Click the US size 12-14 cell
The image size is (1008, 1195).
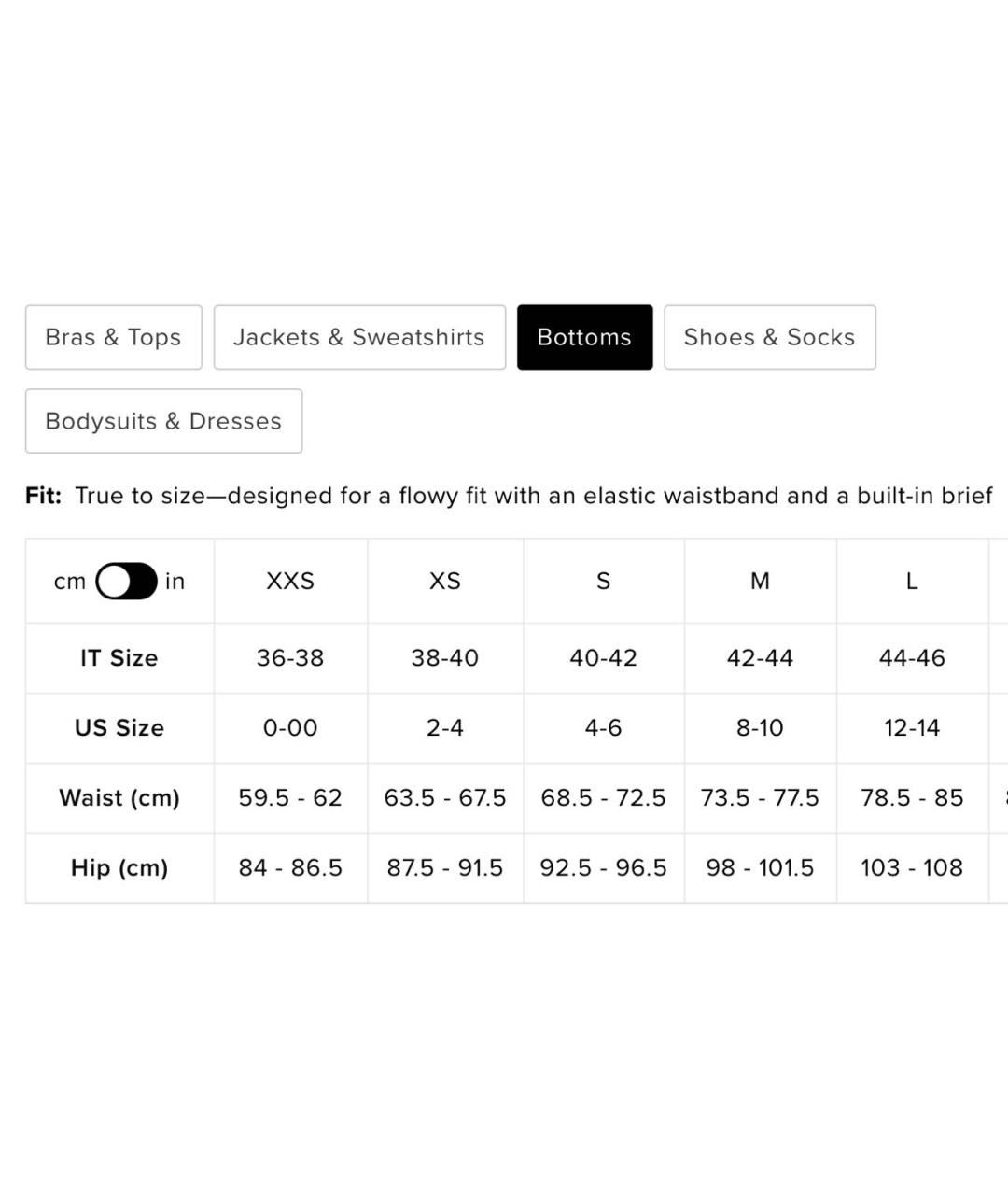coord(912,728)
